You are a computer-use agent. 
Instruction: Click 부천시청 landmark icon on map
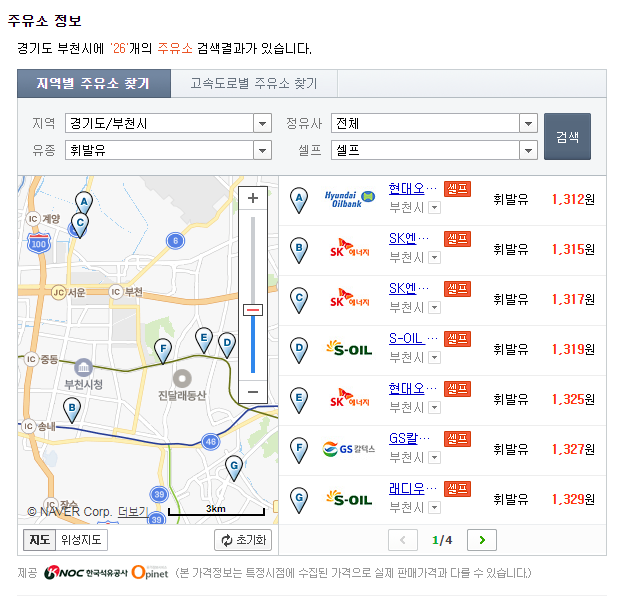[x=84, y=367]
